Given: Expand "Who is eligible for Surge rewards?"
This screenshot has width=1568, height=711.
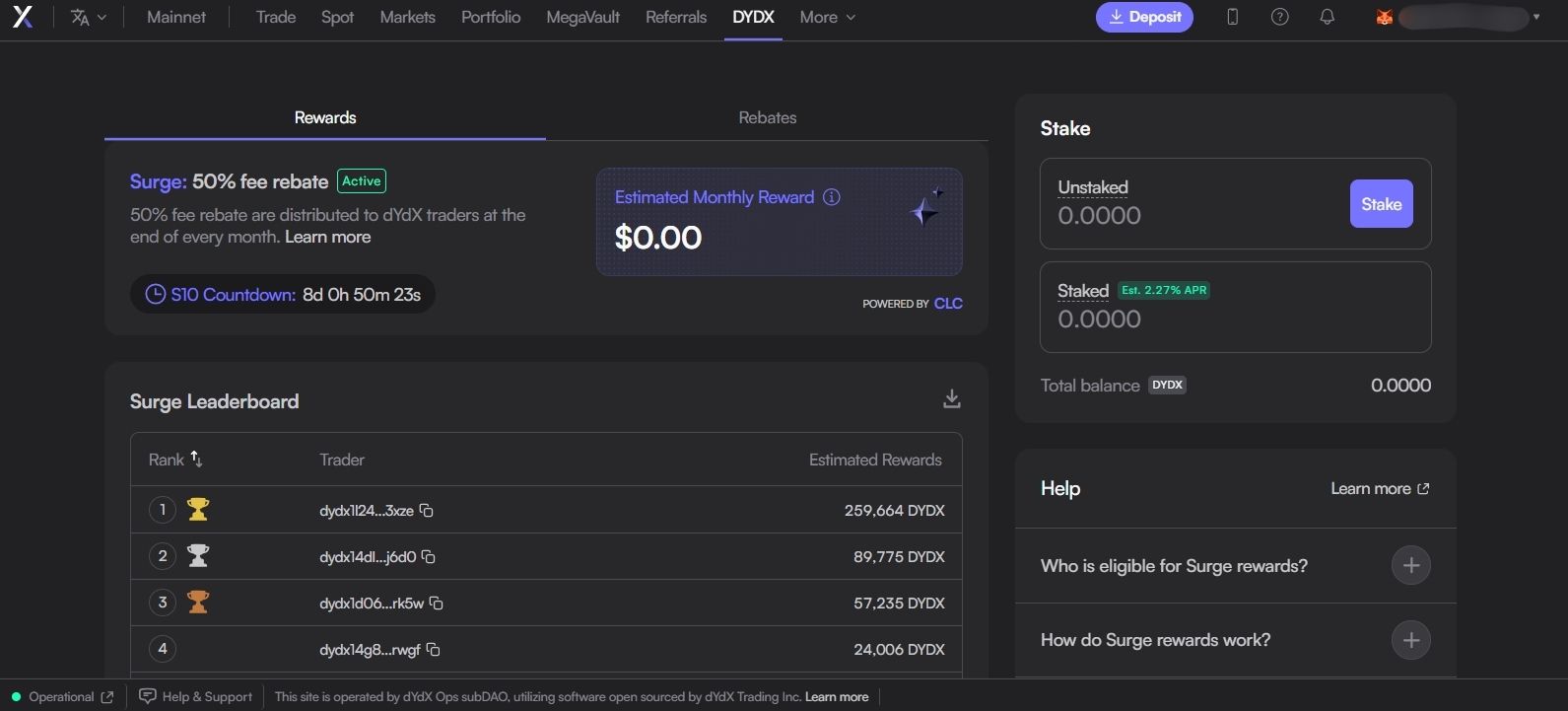Looking at the screenshot, I should [1410, 566].
